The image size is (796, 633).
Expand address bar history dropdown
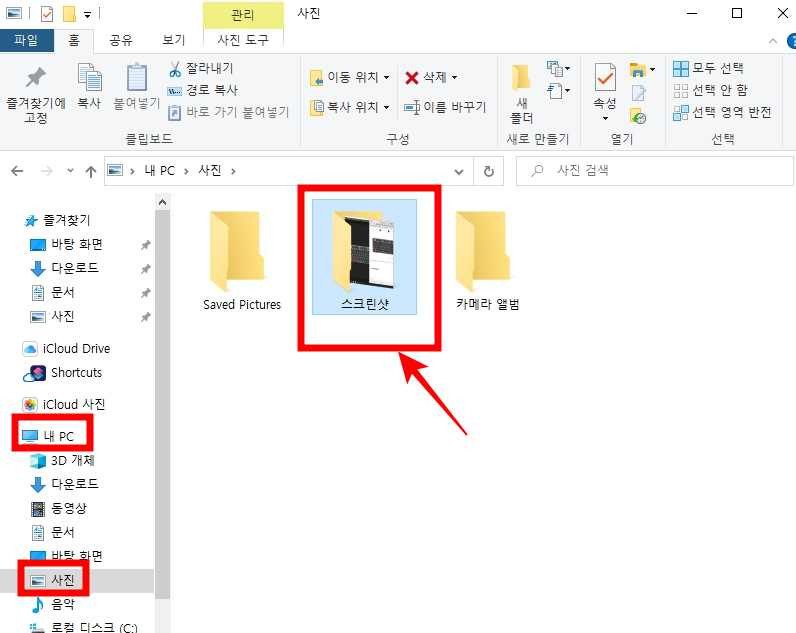click(459, 172)
